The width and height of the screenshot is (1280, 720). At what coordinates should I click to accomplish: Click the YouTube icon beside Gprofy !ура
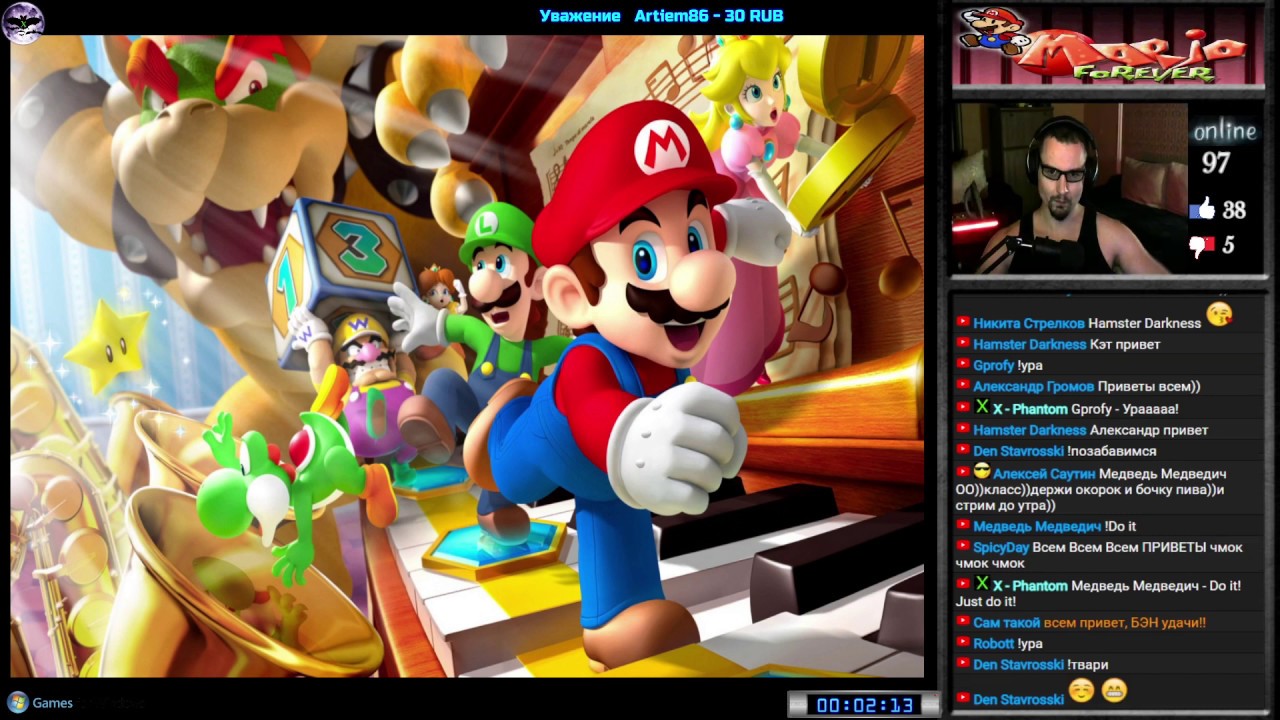(x=963, y=365)
